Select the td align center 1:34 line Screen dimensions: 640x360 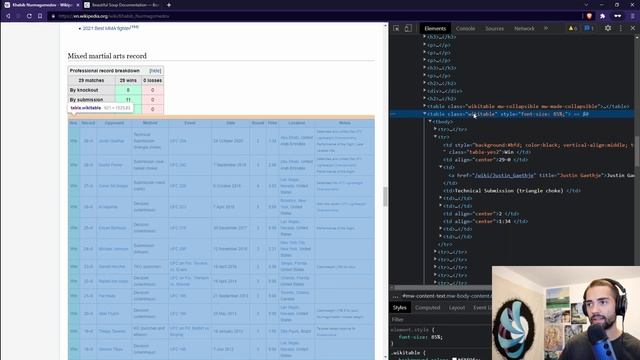[485, 221]
